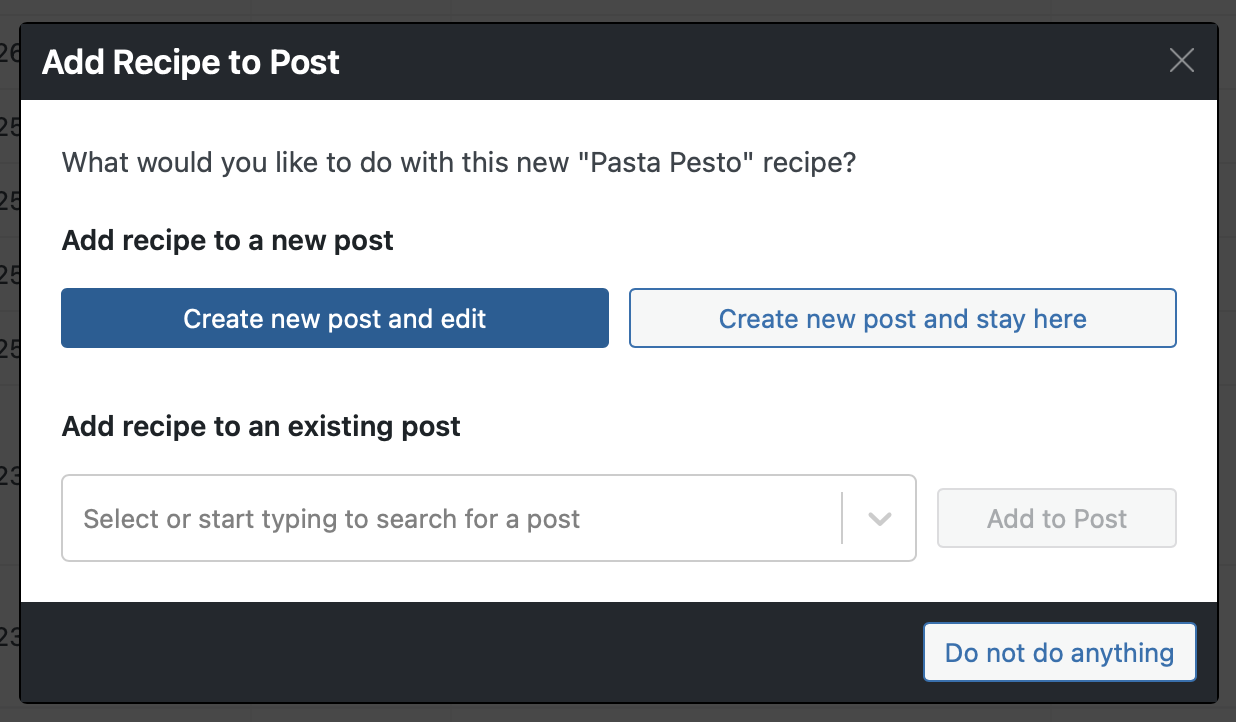Click the "Pasta Pesto" recipe name text
This screenshot has width=1236, height=722.
tap(671, 163)
